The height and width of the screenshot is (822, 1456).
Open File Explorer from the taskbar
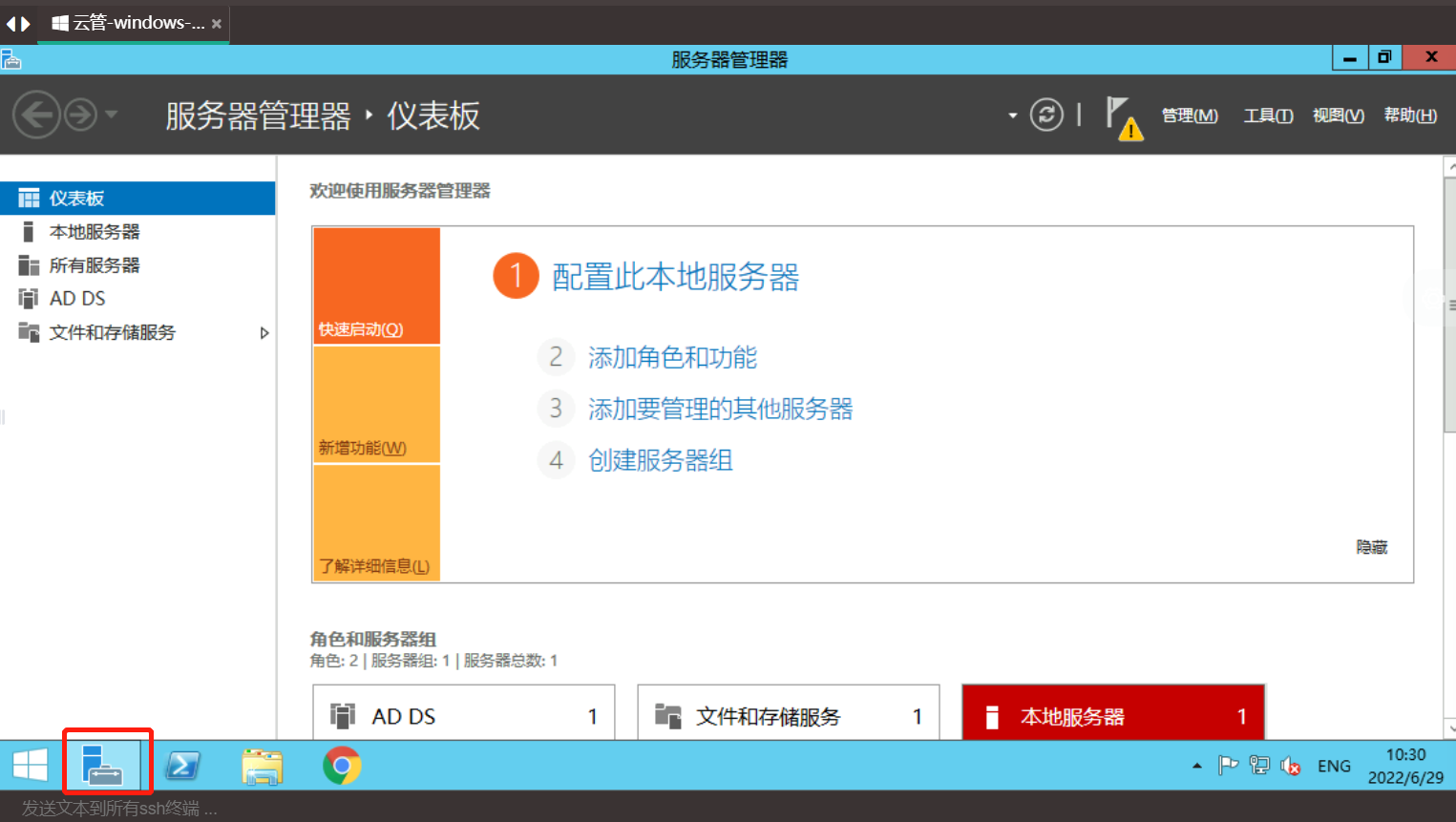pyautogui.click(x=262, y=766)
